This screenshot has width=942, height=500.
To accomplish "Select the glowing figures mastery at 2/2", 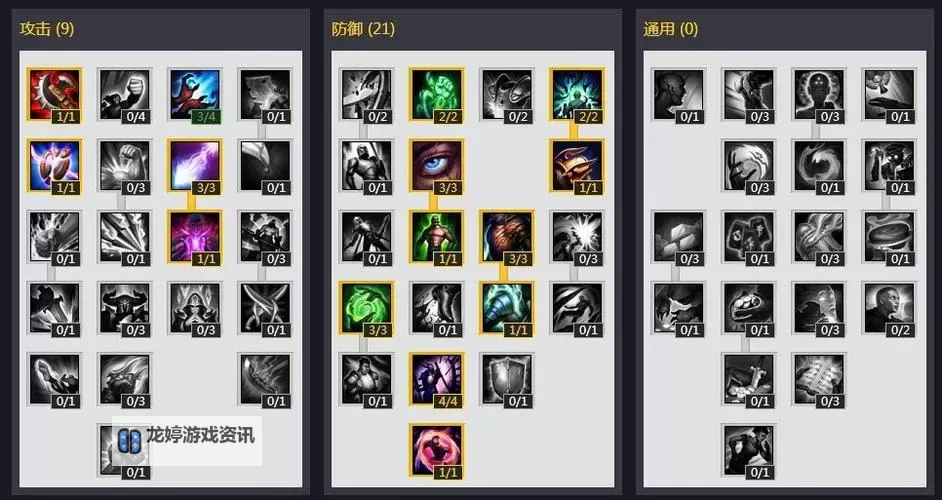I will click(577, 96).
